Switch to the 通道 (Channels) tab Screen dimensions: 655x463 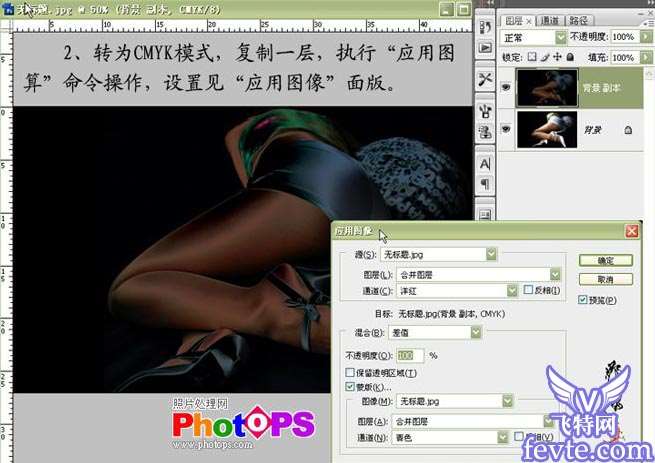549,19
